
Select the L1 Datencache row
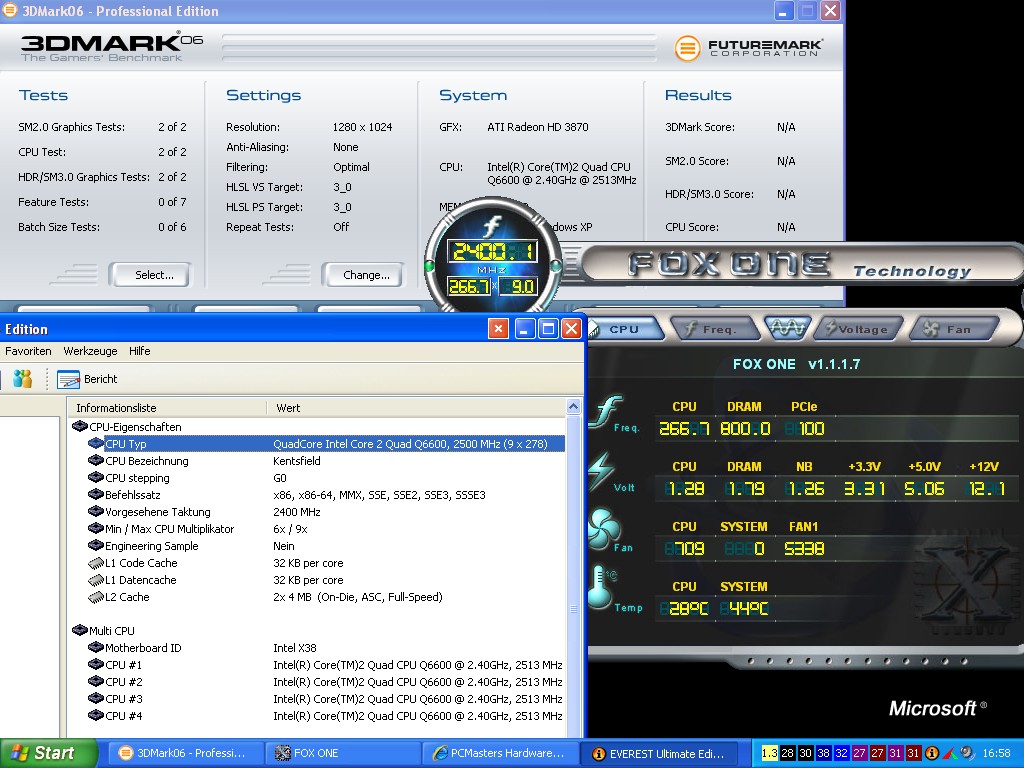325,579
